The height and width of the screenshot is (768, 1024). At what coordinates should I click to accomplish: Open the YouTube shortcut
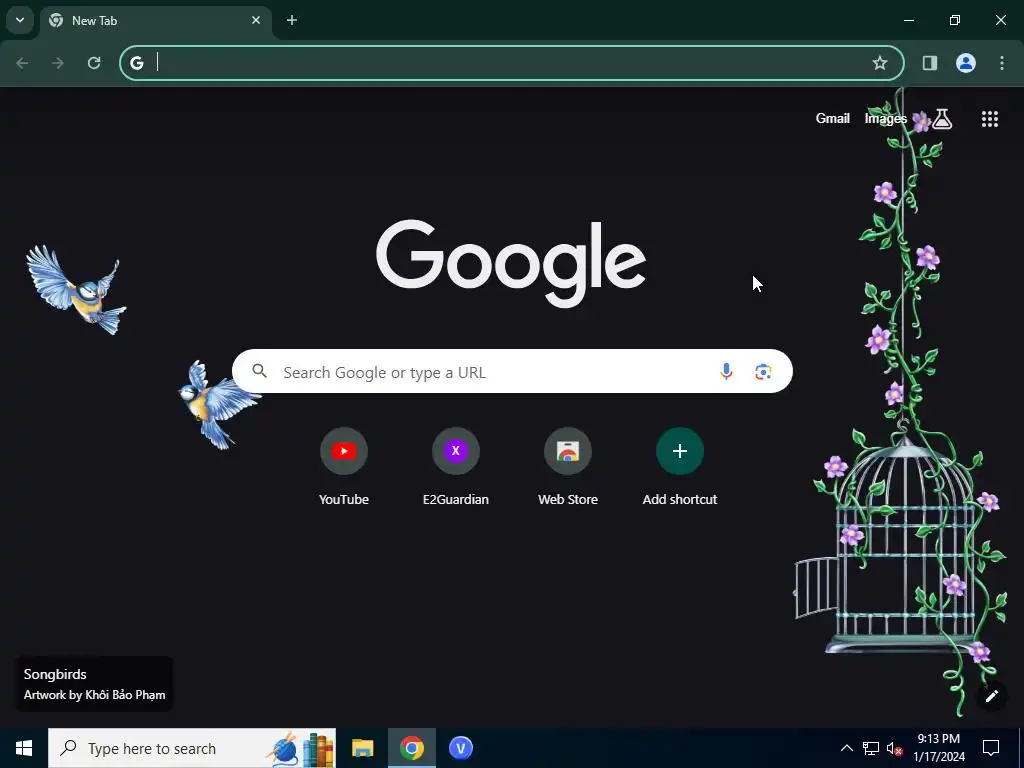click(x=344, y=468)
